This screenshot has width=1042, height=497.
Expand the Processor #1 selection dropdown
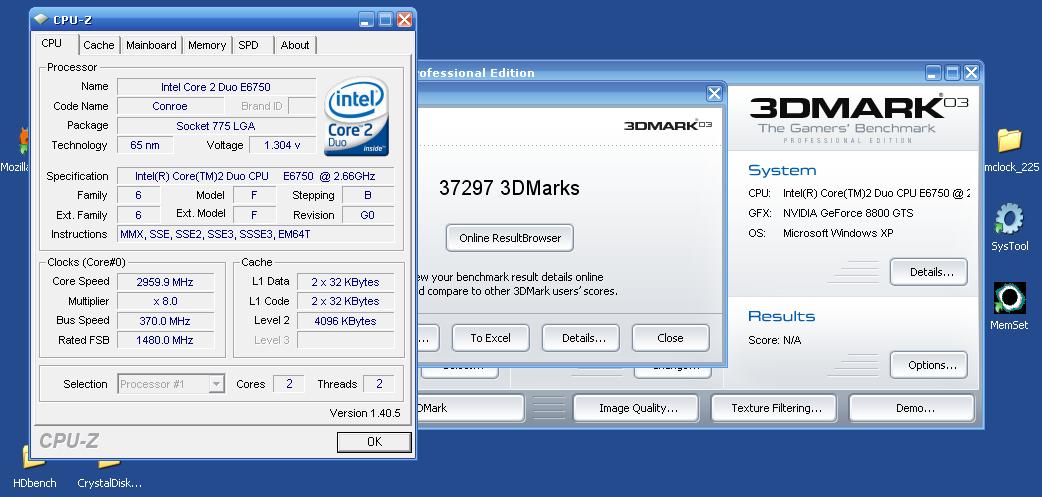[x=217, y=384]
